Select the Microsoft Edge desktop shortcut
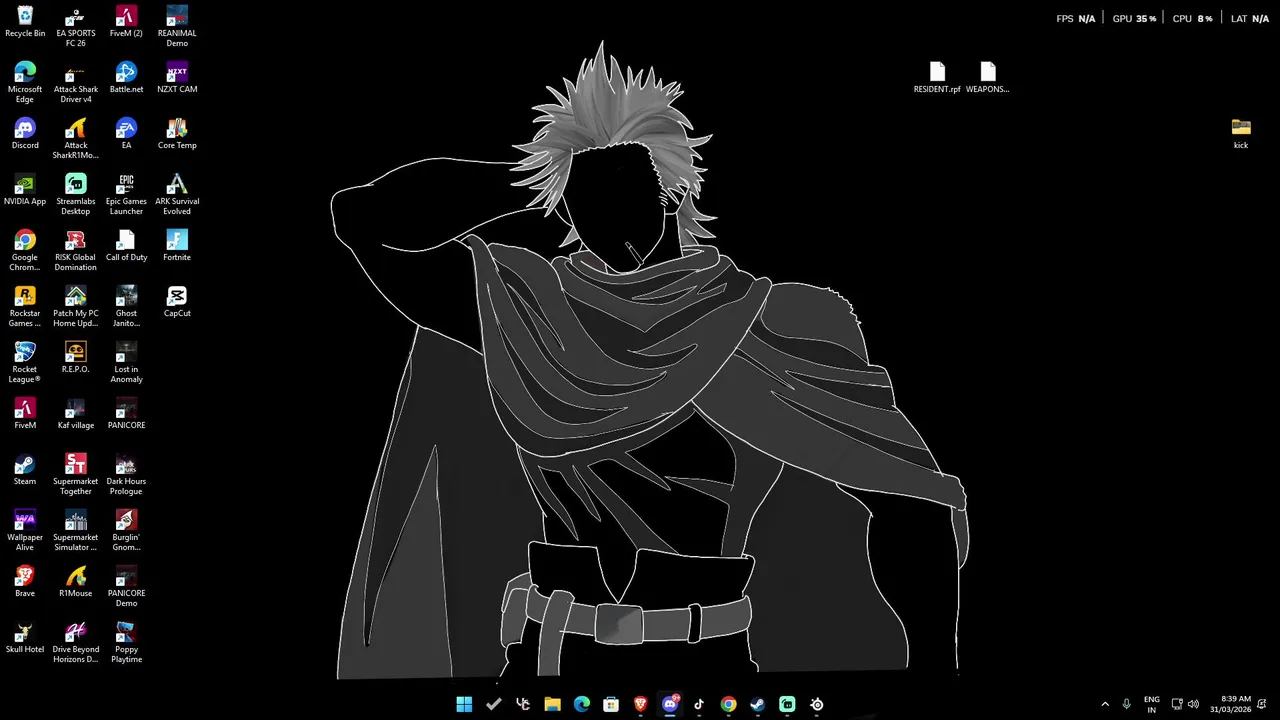The image size is (1280, 720). pyautogui.click(x=25, y=83)
